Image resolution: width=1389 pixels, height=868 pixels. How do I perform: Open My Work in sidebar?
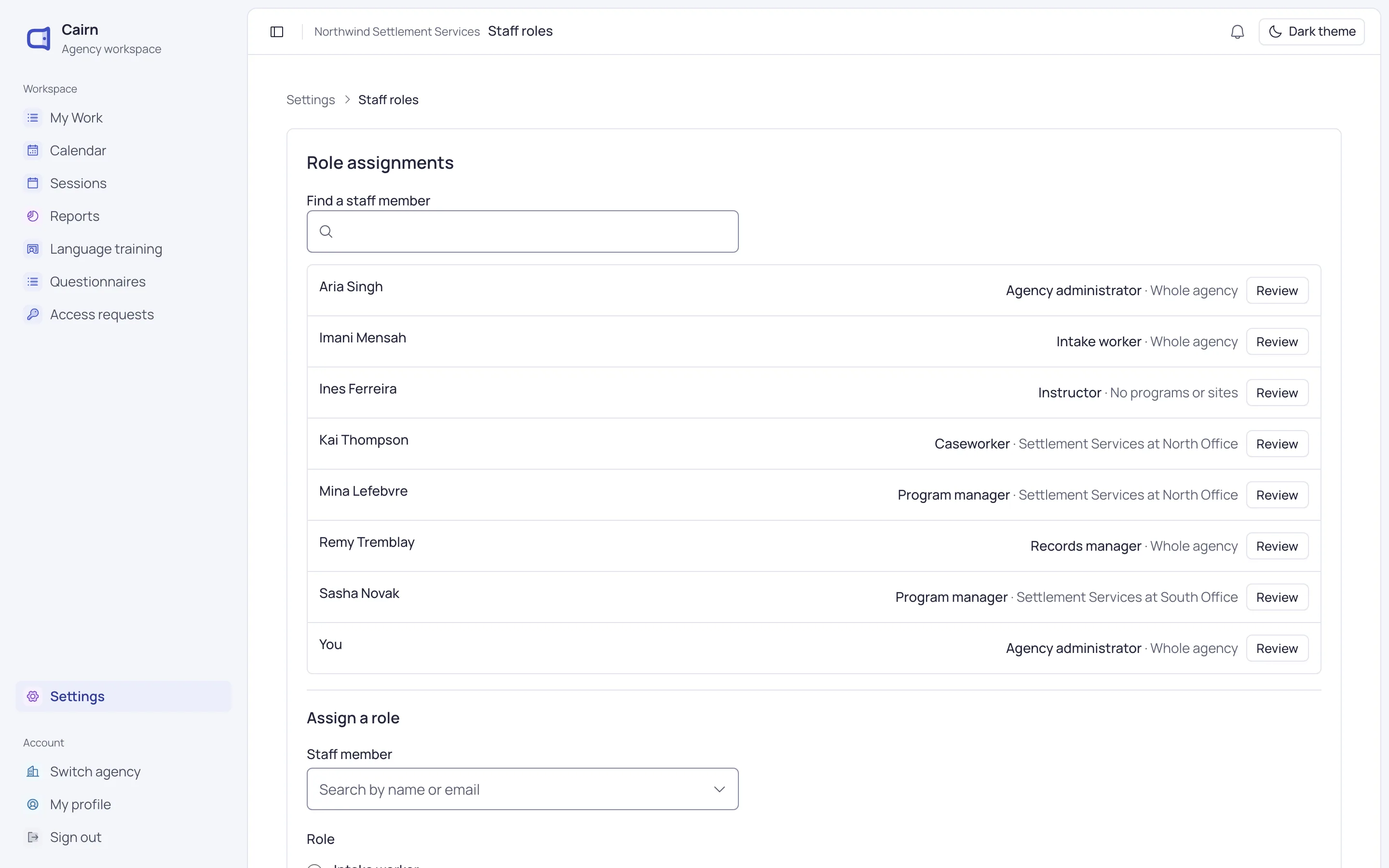point(123,118)
